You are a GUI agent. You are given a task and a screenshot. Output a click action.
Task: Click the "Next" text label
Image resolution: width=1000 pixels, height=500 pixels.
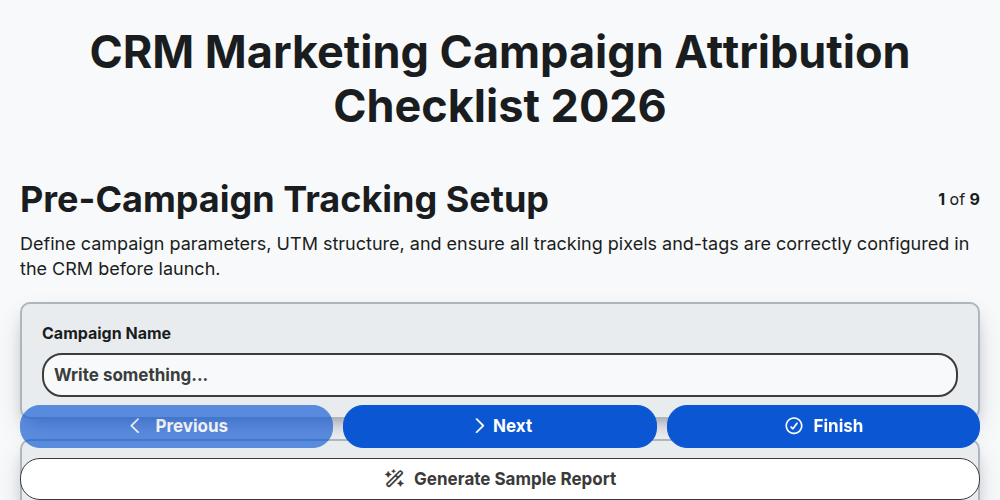click(513, 426)
